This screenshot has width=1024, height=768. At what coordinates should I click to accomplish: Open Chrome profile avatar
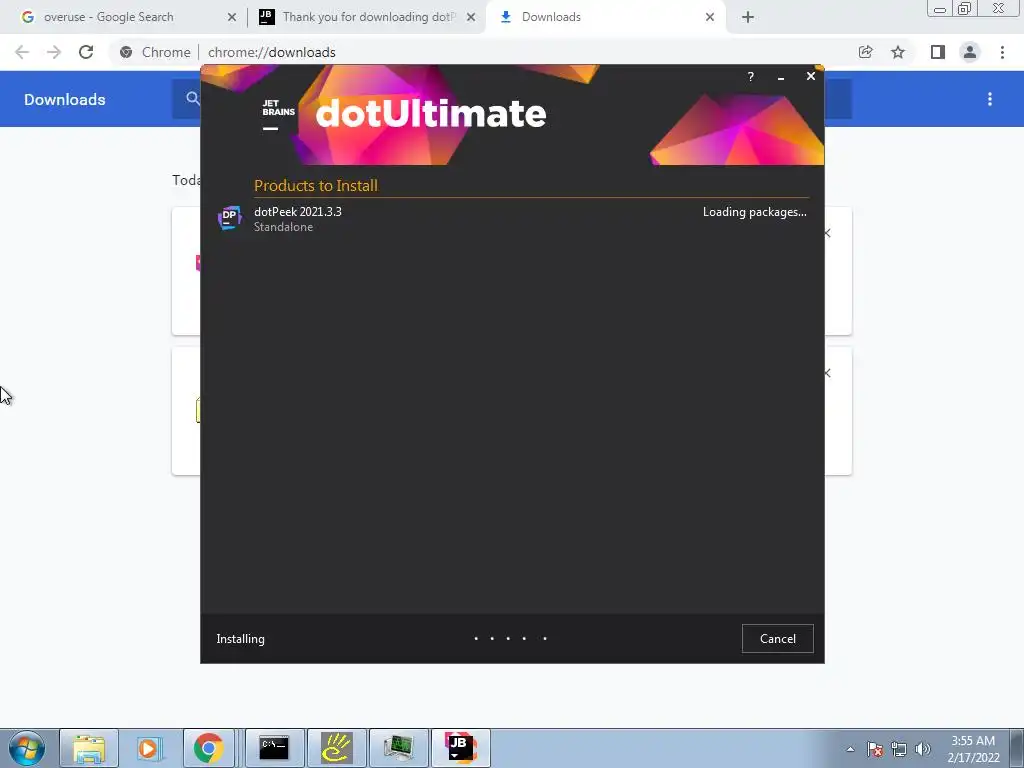click(970, 52)
